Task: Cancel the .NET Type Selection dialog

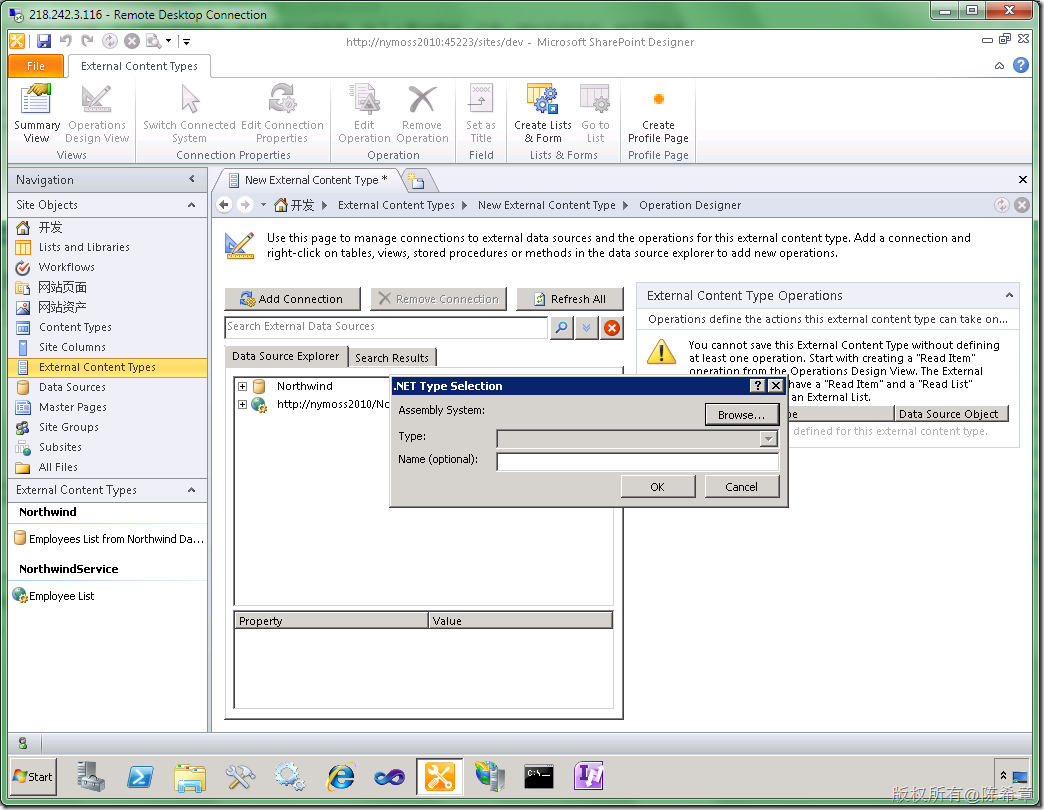Action: point(741,487)
